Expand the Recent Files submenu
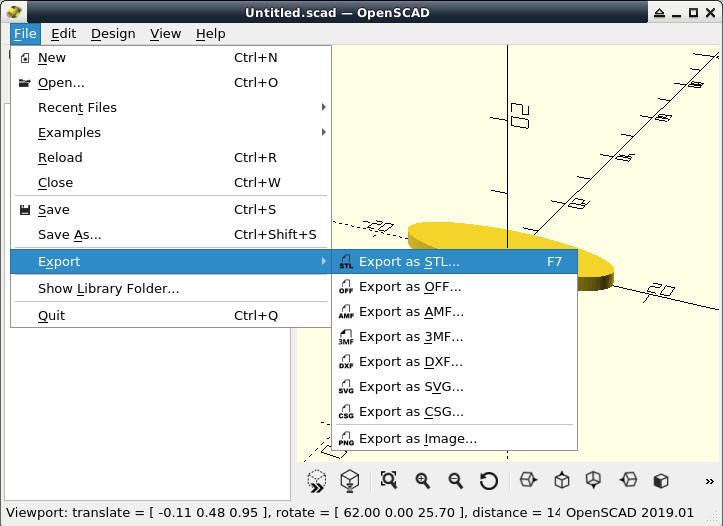This screenshot has width=723, height=526. click(171, 107)
